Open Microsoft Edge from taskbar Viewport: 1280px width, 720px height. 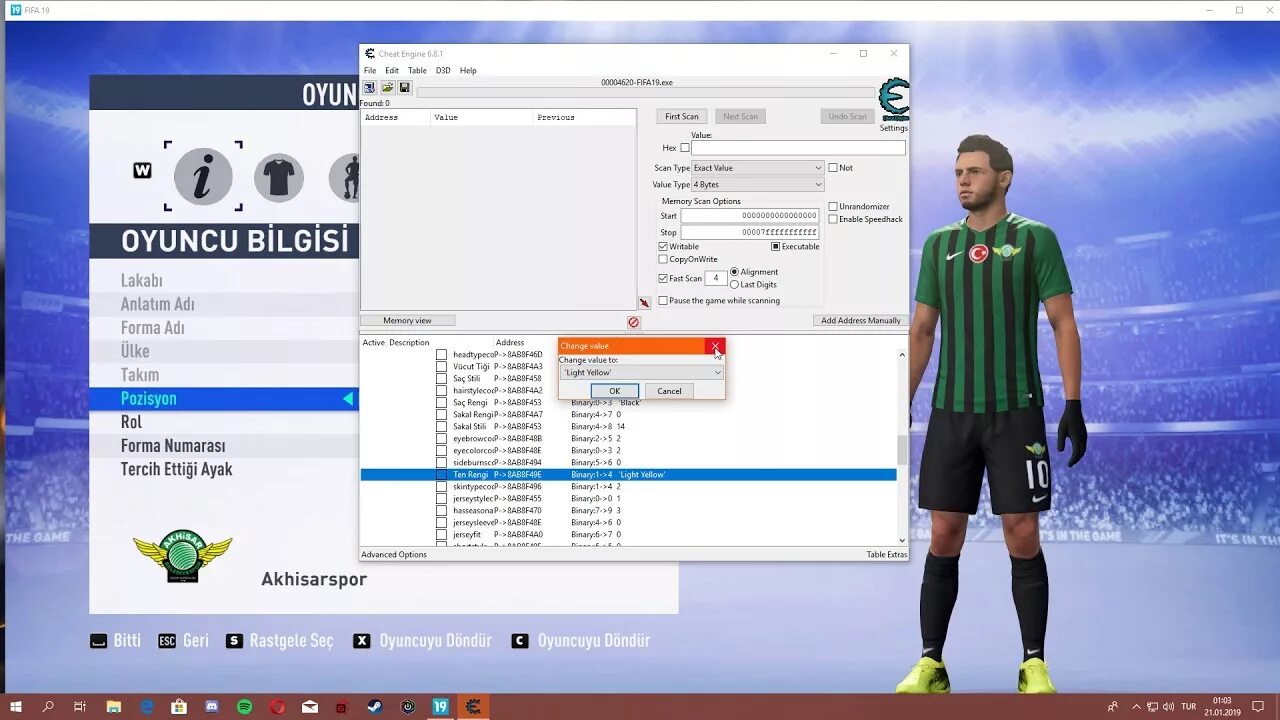pos(147,706)
